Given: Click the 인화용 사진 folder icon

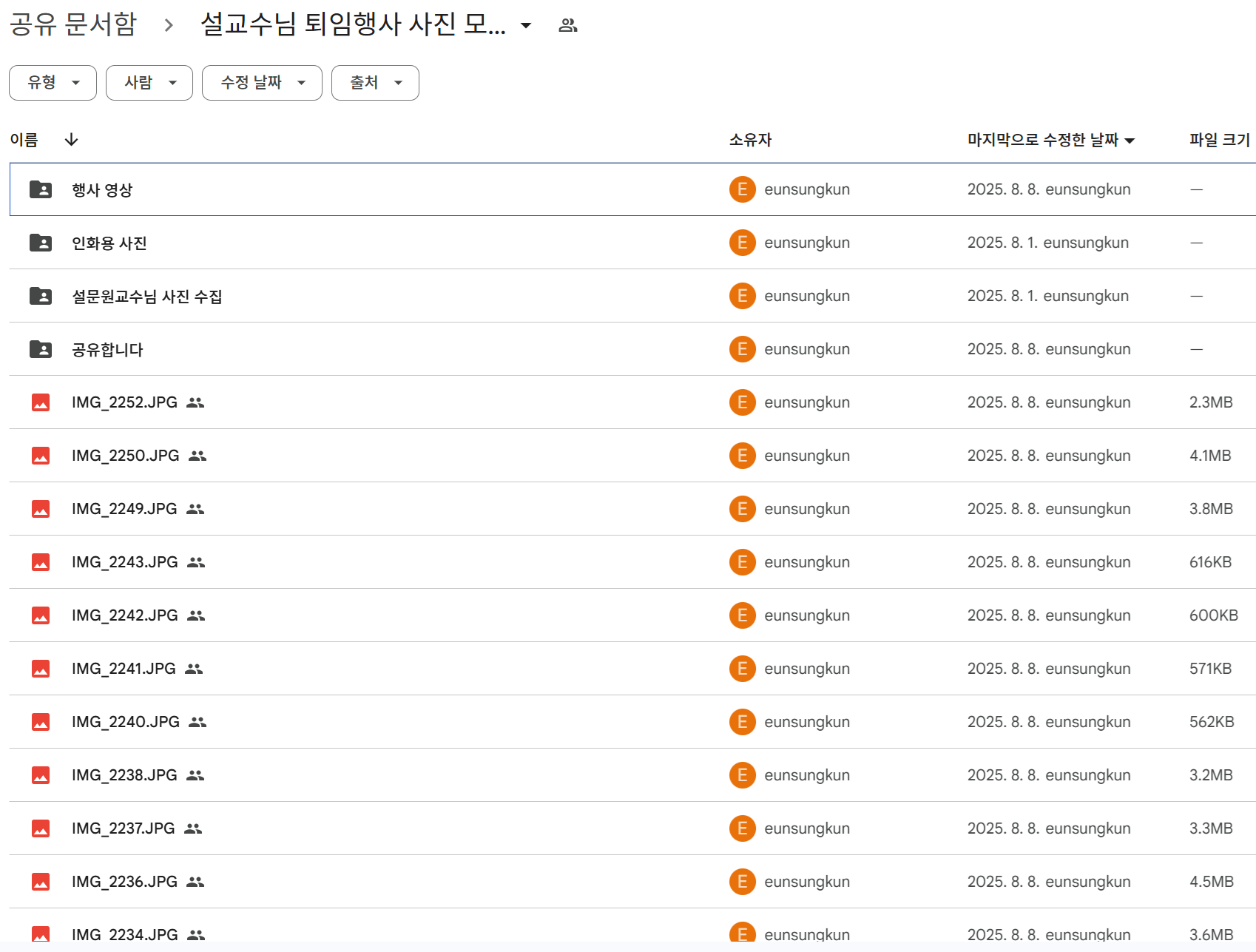Looking at the screenshot, I should tap(41, 243).
